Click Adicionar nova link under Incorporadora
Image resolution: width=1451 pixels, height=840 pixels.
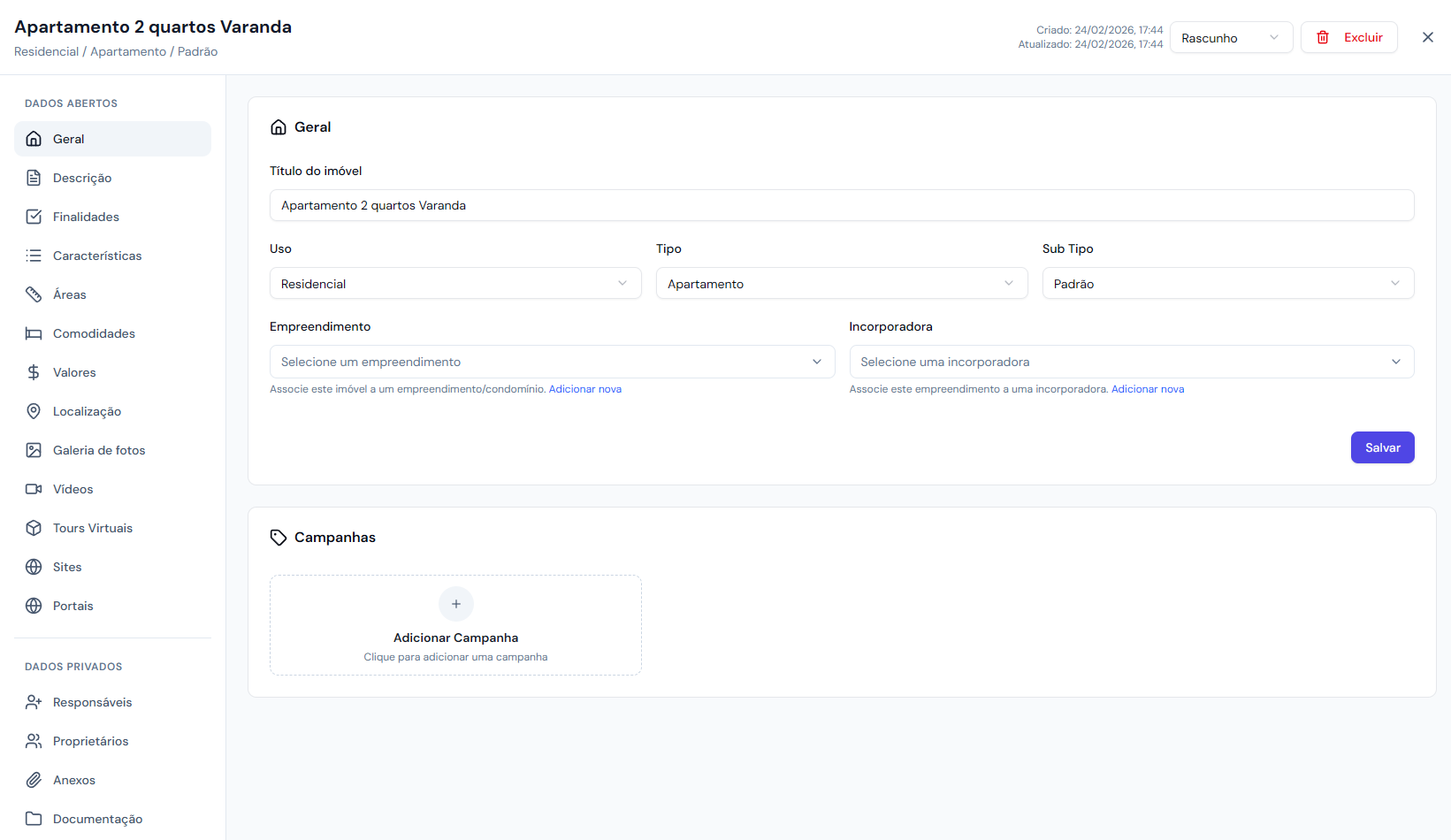[x=1147, y=389]
